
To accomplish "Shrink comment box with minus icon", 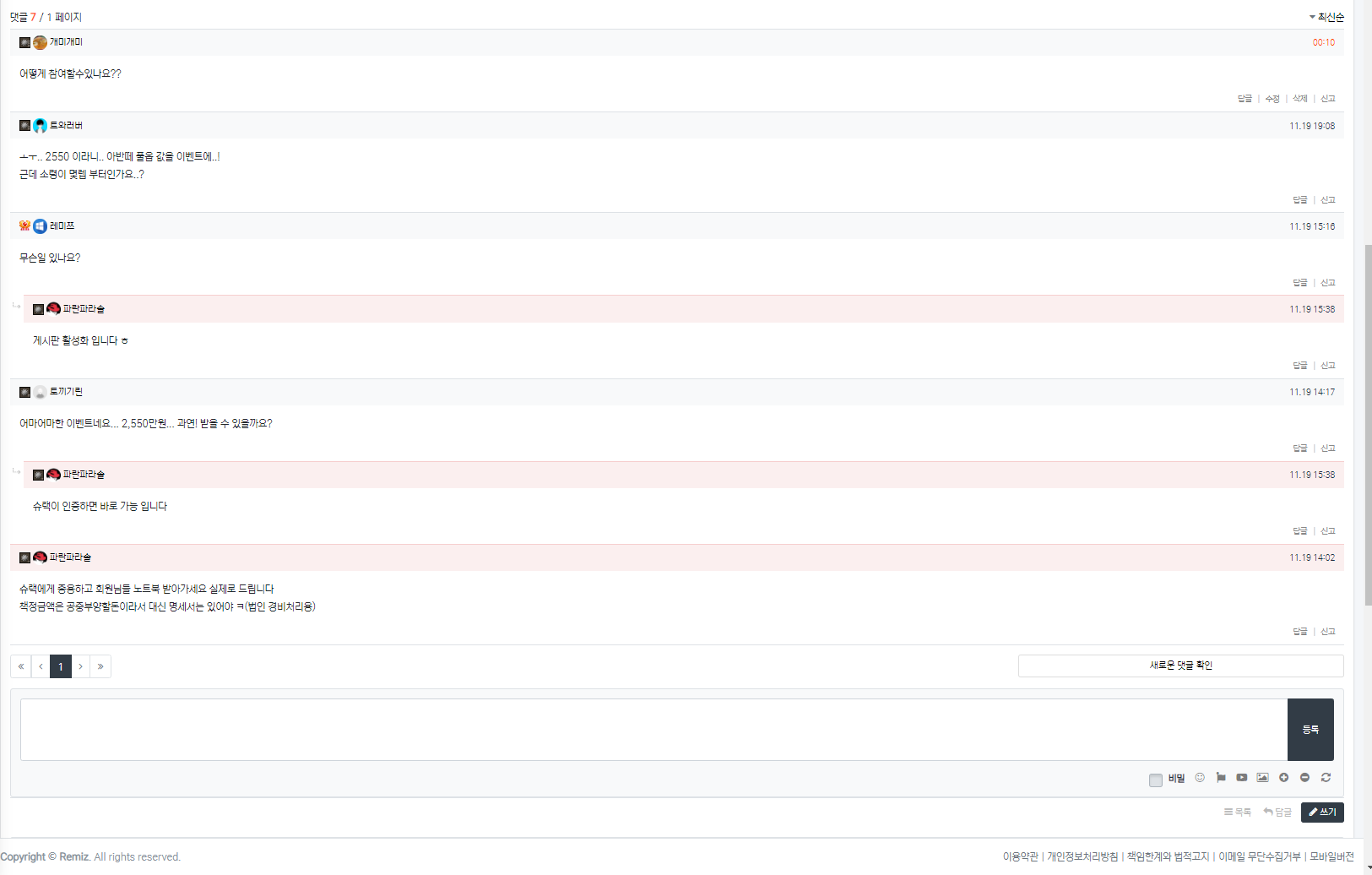I will click(1304, 778).
